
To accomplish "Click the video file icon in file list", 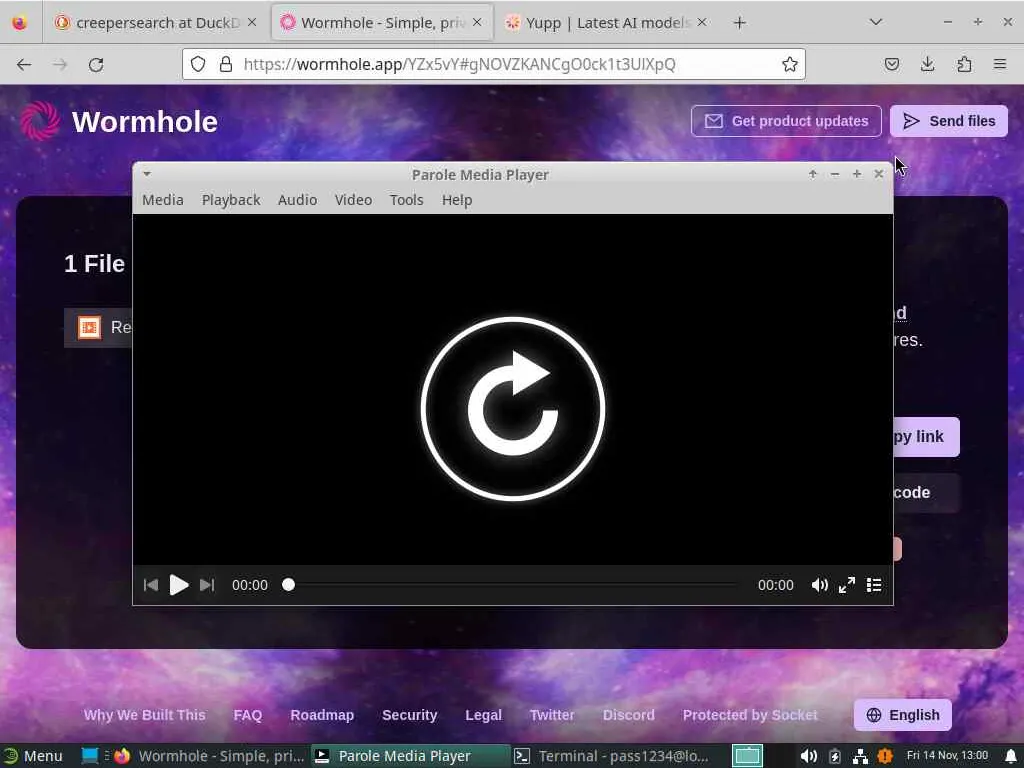I will pos(89,327).
